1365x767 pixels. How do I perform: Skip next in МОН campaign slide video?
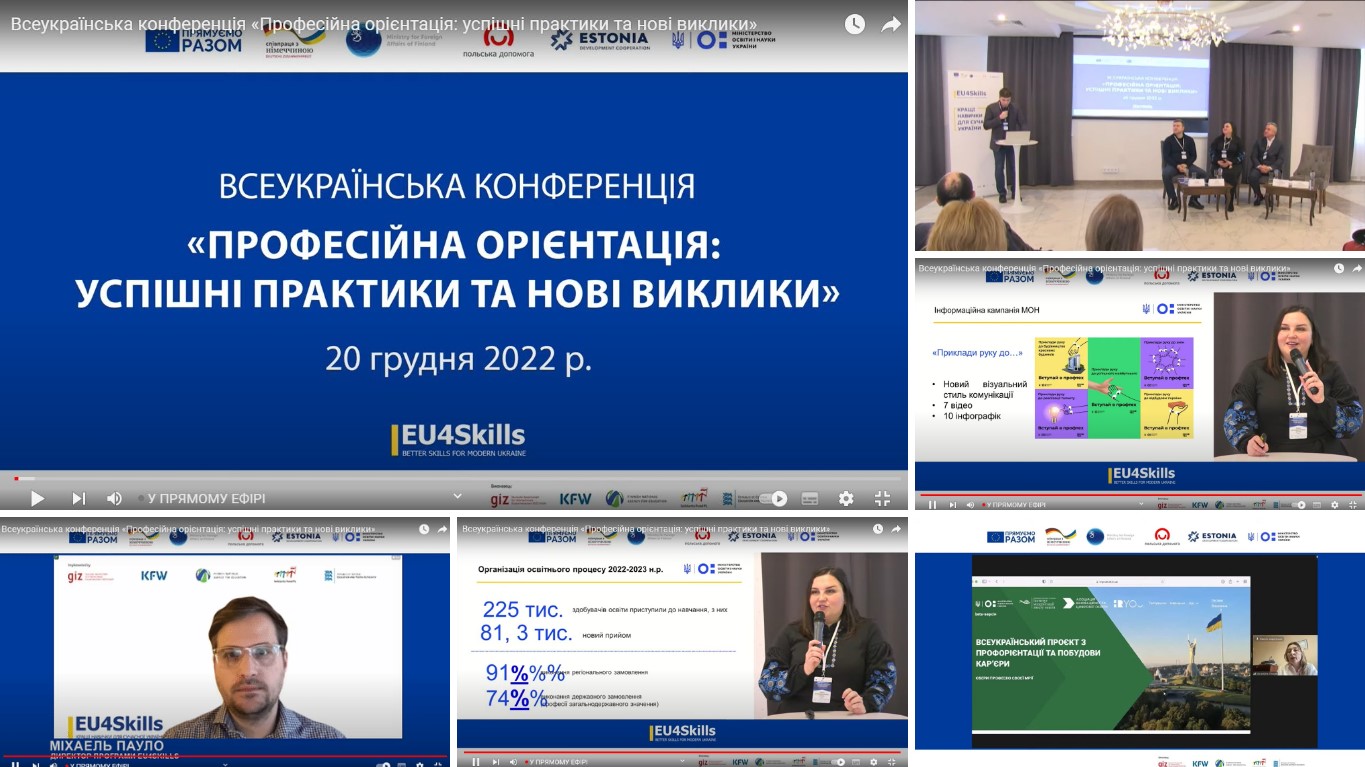click(x=953, y=505)
